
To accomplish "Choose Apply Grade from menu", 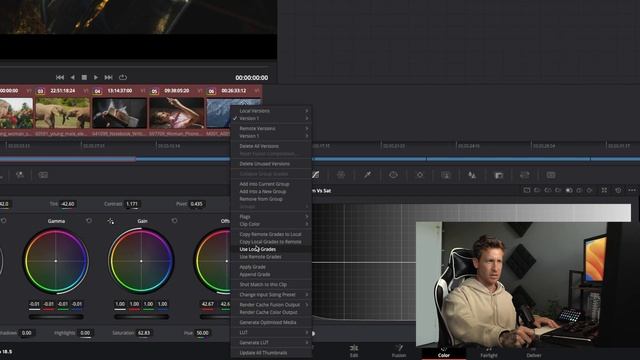I will point(271,267).
